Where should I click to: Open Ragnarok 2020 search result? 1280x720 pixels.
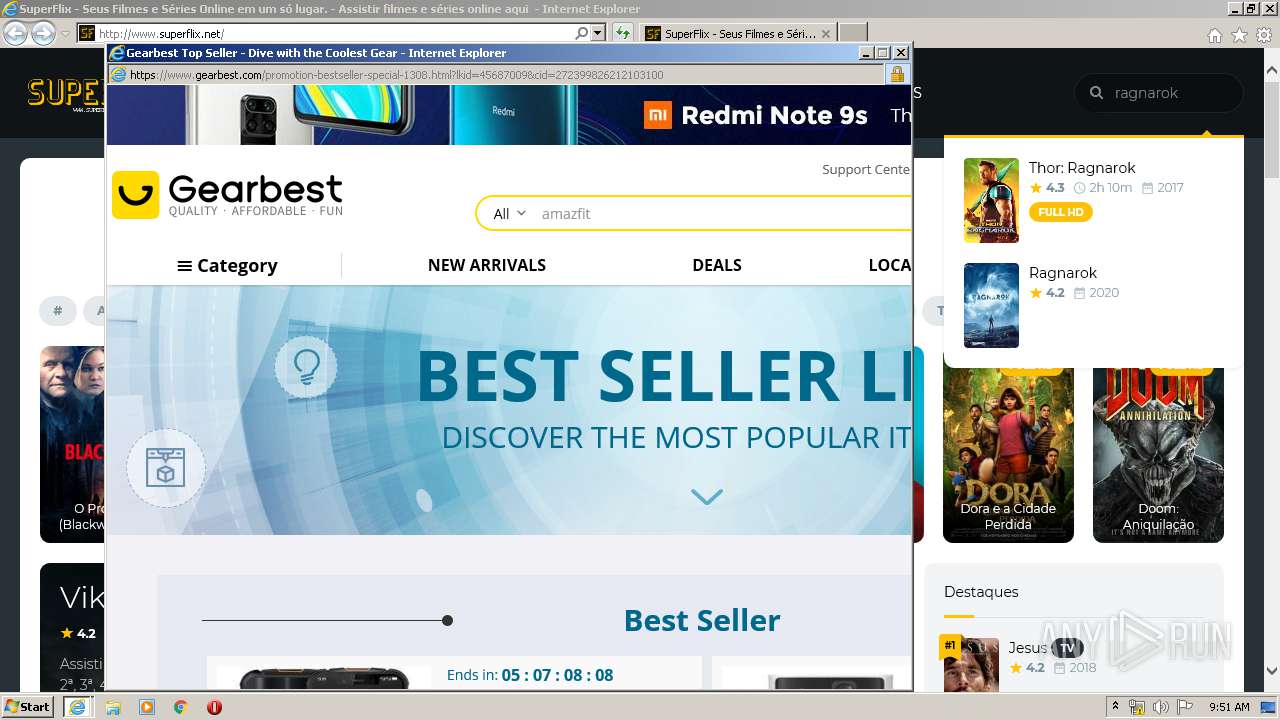(1063, 272)
